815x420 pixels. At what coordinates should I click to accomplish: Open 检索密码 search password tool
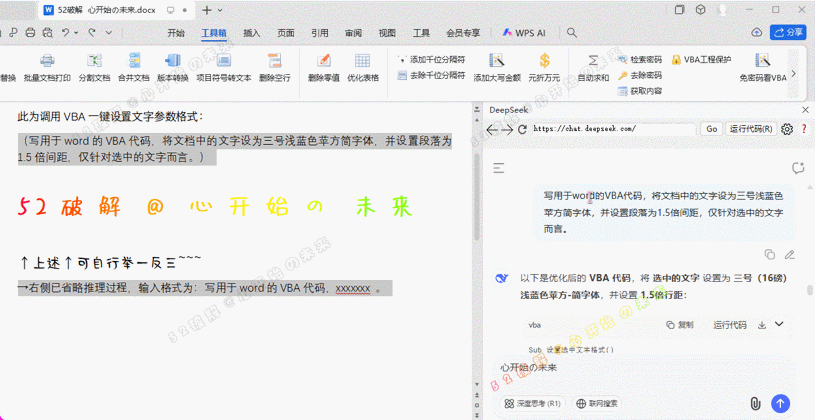640,60
